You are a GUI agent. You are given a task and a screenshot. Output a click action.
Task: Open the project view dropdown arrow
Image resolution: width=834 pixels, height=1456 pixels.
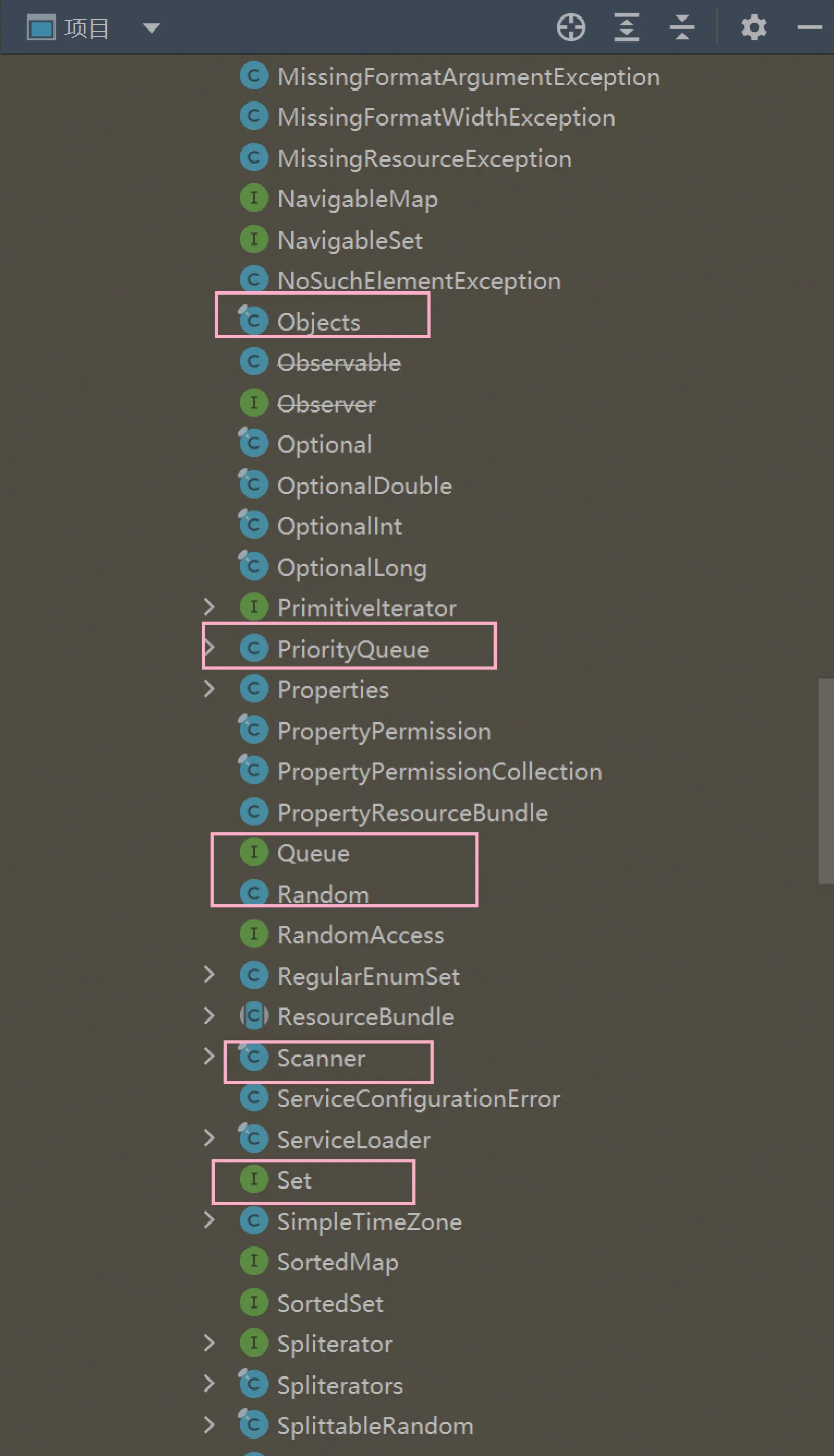tap(151, 28)
